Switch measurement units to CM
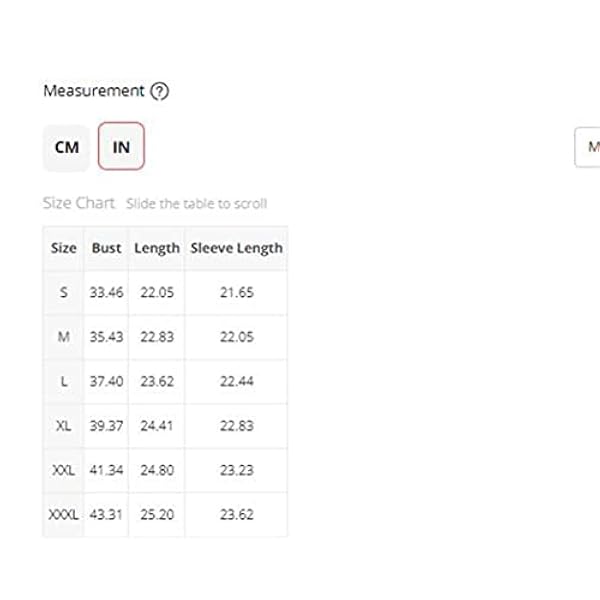Image resolution: width=600 pixels, height=600 pixels. (66, 147)
